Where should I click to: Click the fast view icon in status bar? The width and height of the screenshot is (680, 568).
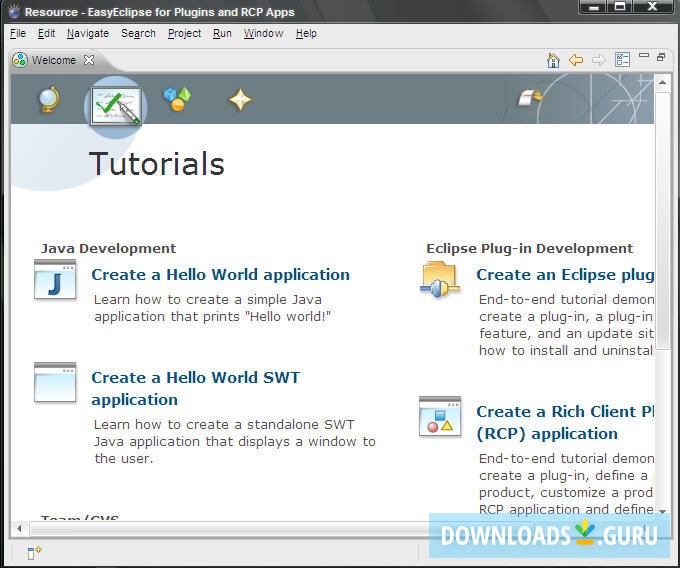click(34, 552)
